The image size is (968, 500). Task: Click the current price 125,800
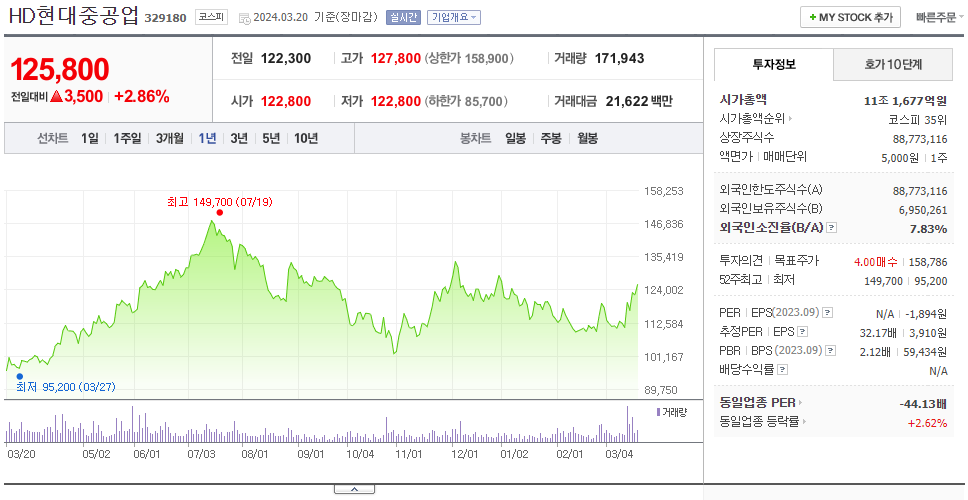(x=60, y=69)
